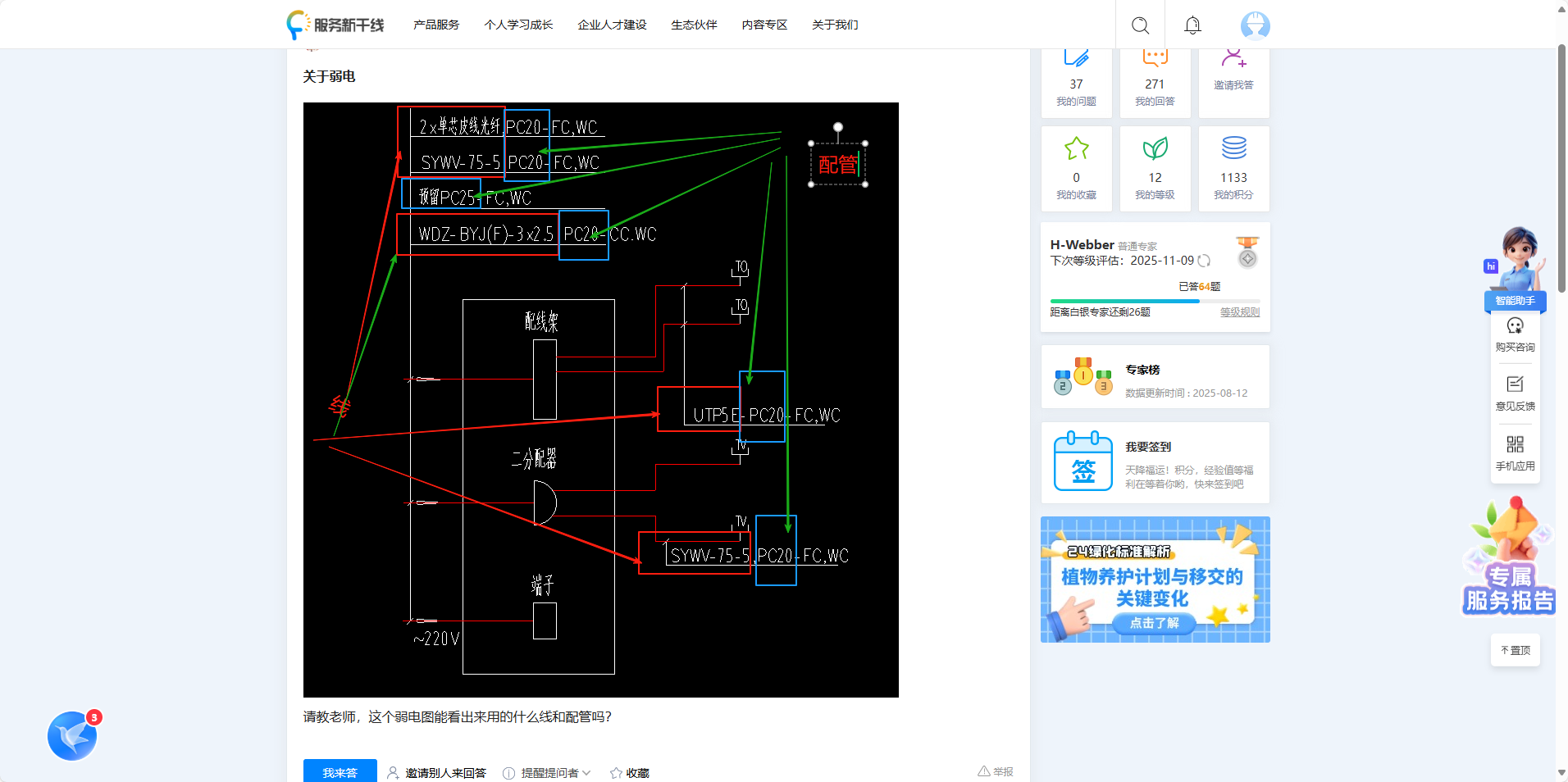Viewport: 1568px width, 782px height.
Task: Open the notification bell
Action: pyautogui.click(x=1192, y=25)
